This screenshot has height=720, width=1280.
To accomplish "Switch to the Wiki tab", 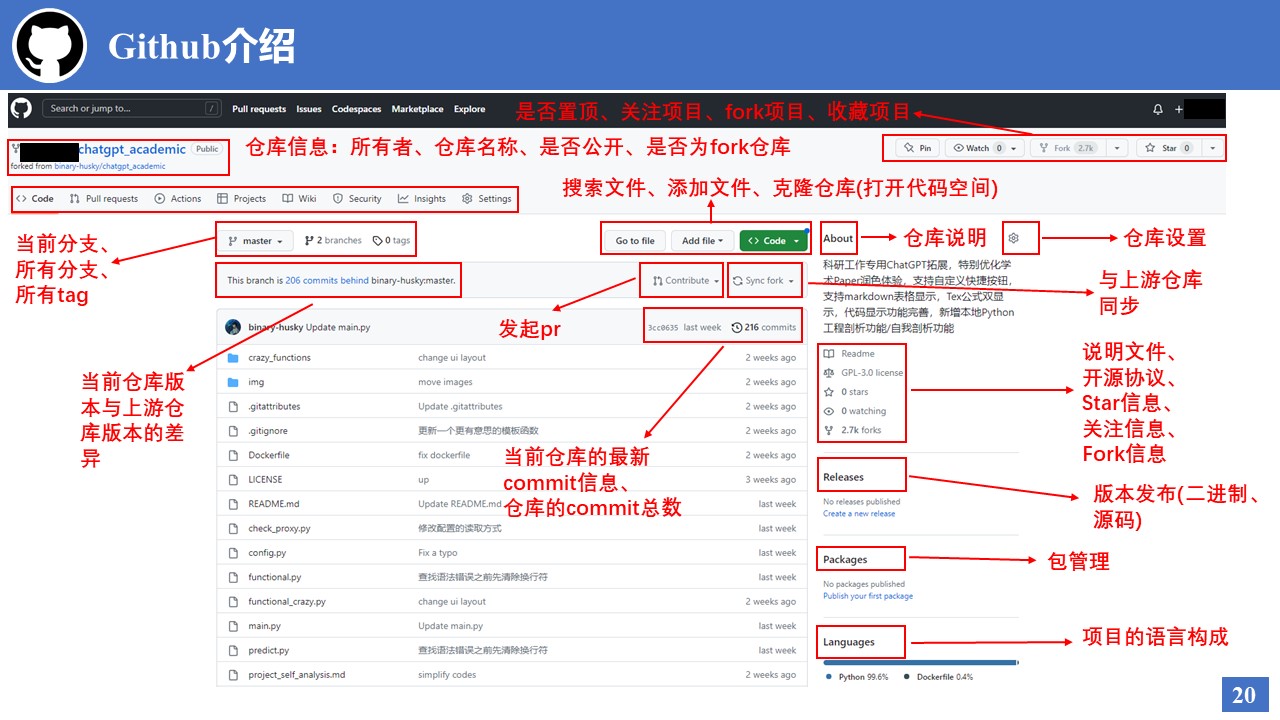I will (299, 199).
